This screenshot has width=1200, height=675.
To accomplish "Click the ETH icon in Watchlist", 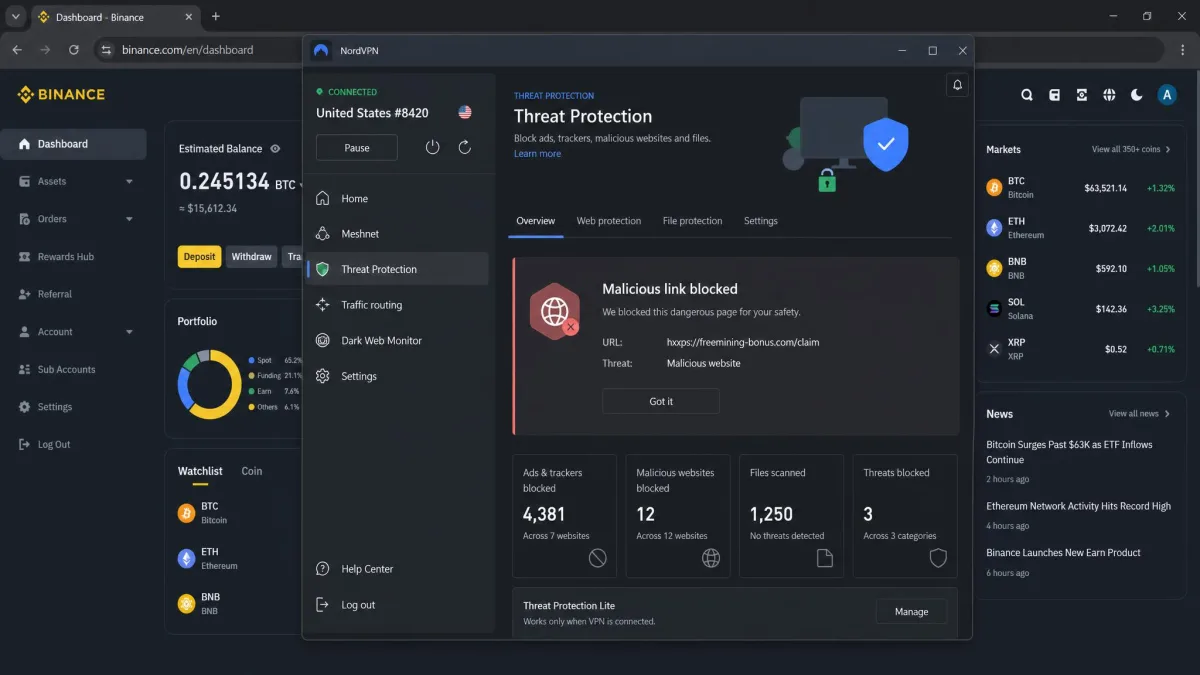I will [x=186, y=558].
